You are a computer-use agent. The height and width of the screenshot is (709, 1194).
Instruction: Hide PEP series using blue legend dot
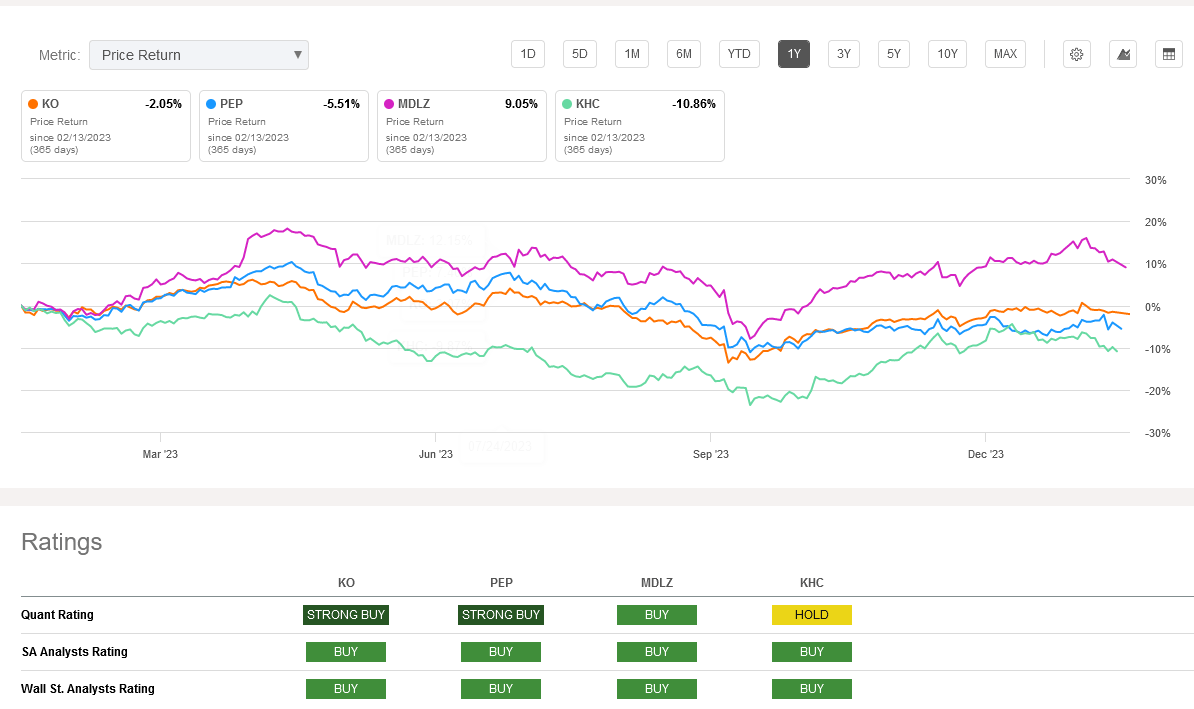(x=209, y=103)
